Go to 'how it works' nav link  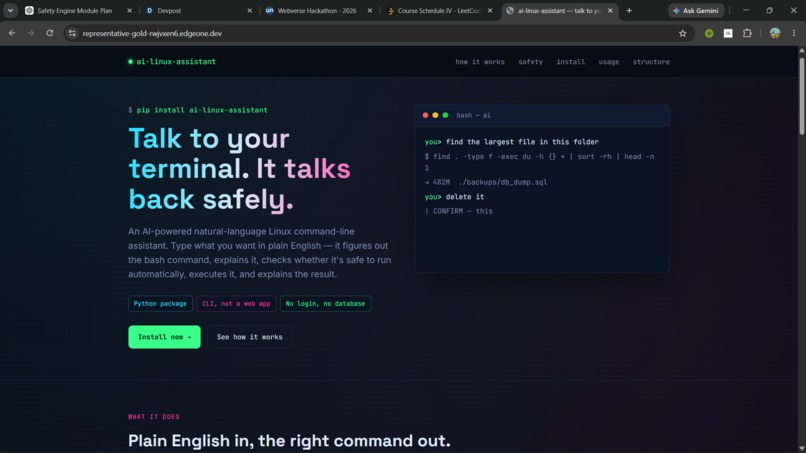[480, 62]
